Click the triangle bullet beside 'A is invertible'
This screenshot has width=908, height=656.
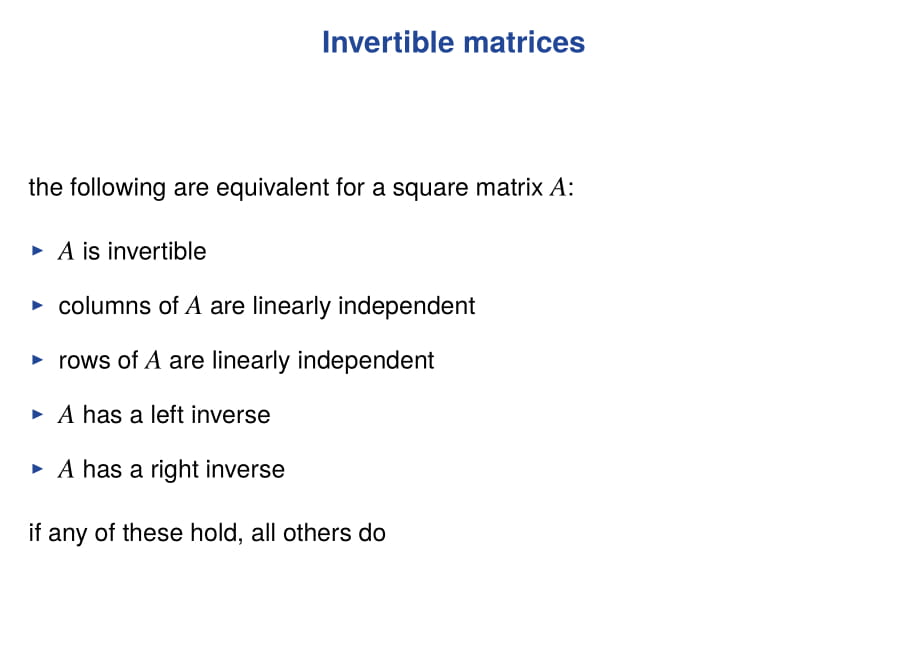[x=38, y=251]
